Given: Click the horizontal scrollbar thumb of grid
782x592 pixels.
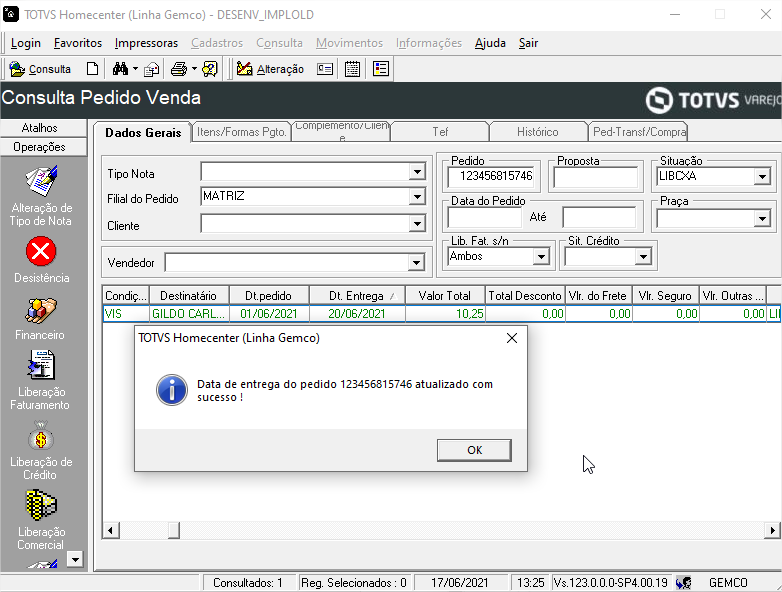Looking at the screenshot, I should [x=174, y=530].
